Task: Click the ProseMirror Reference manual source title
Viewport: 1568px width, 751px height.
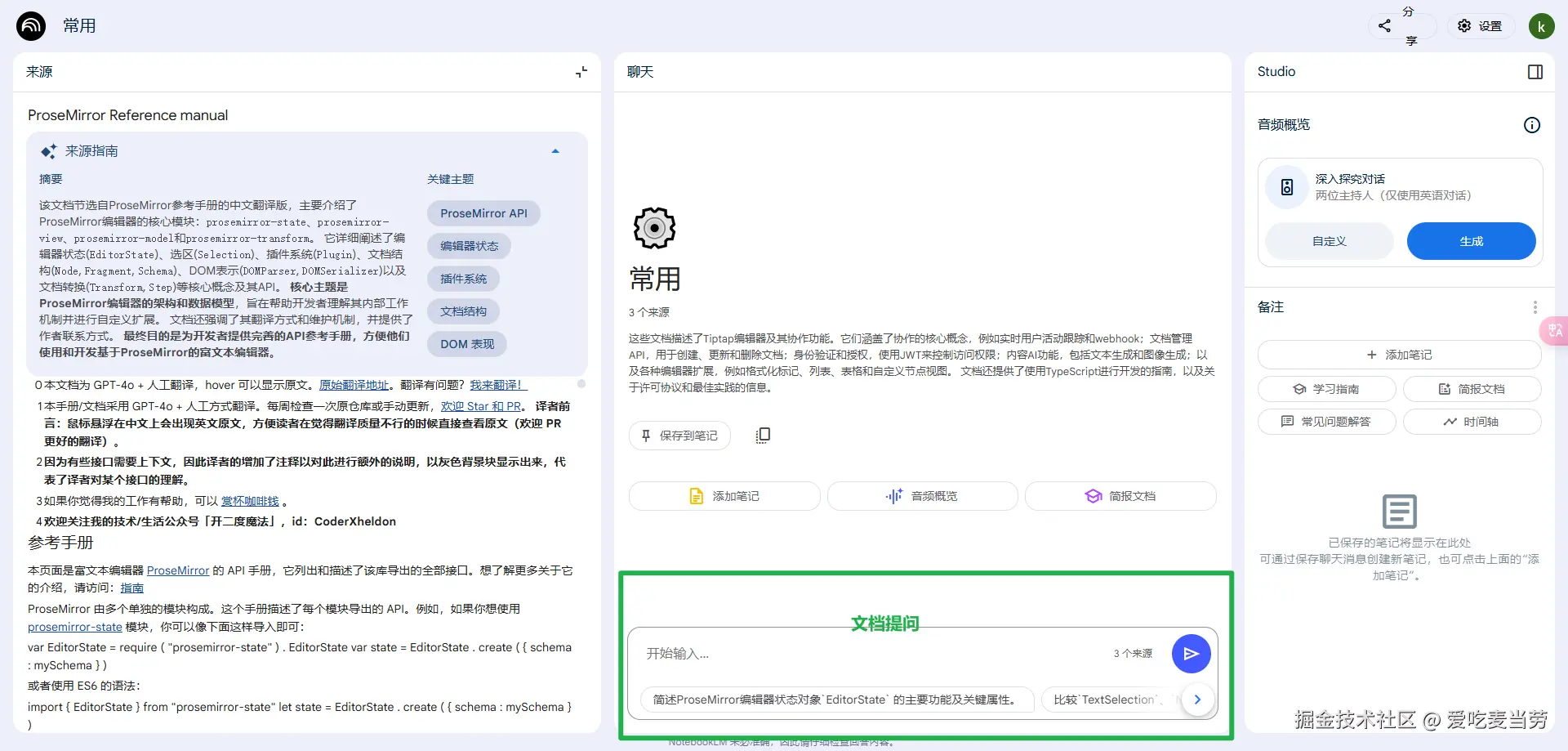Action: click(x=128, y=115)
